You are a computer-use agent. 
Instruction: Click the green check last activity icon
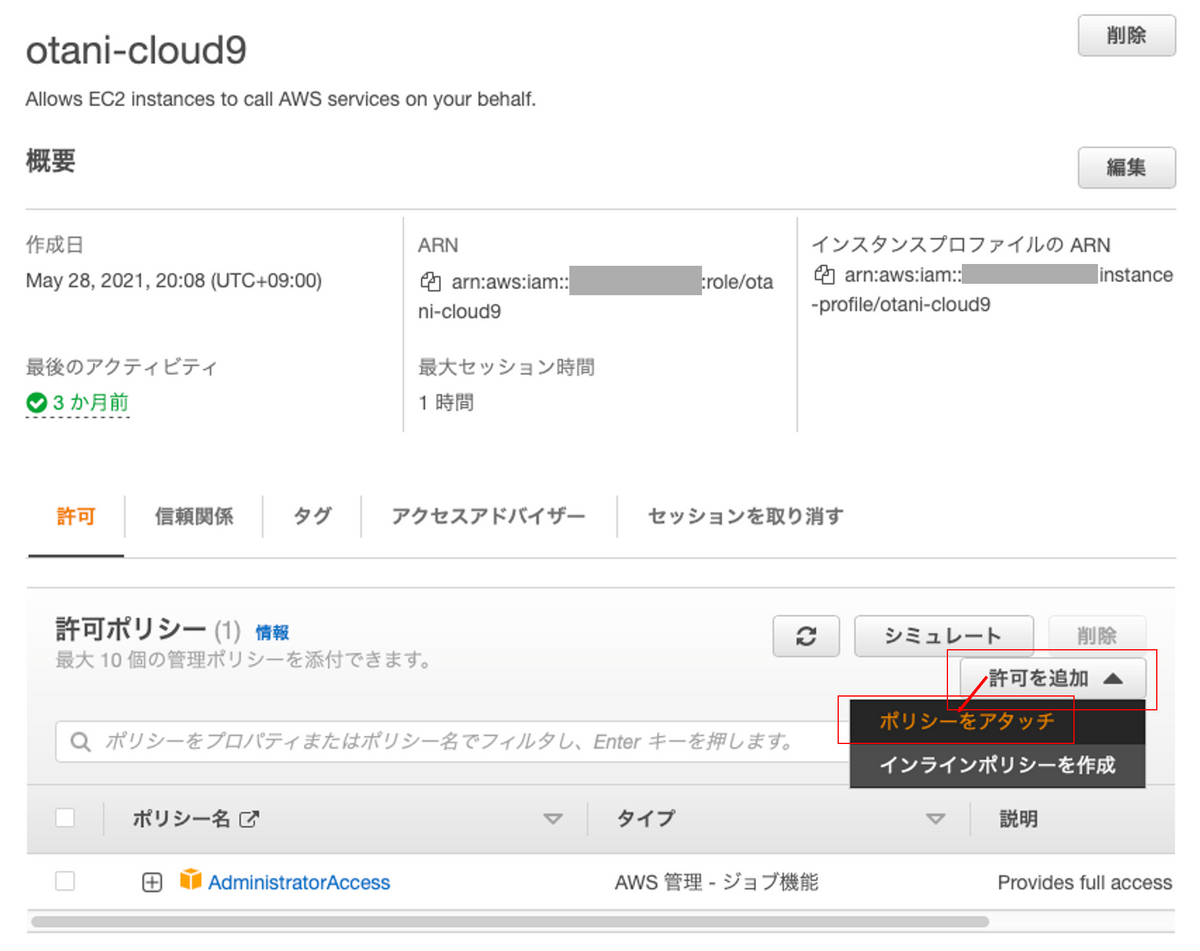click(37, 403)
